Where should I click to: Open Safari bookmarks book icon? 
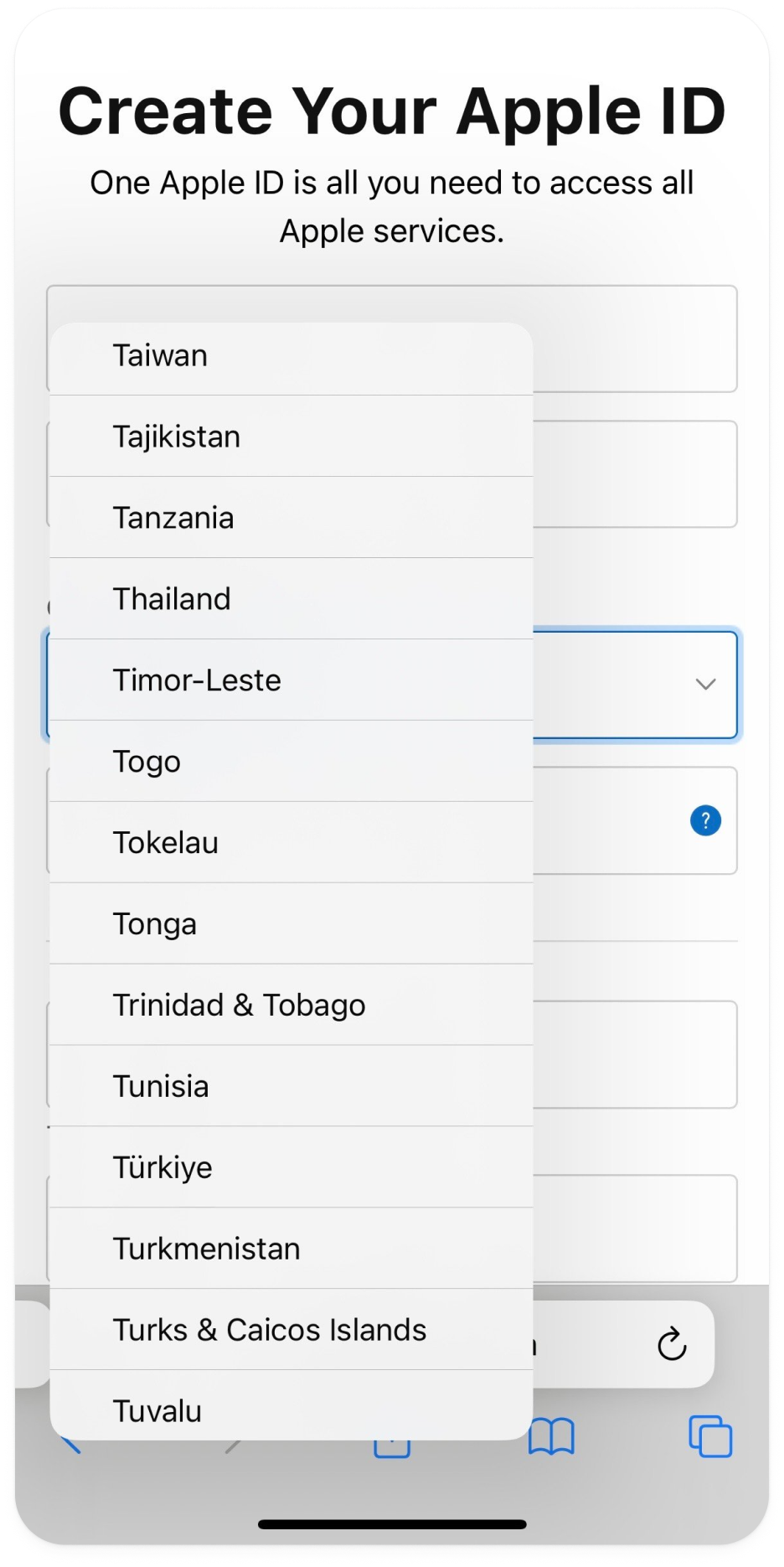coord(551,1437)
